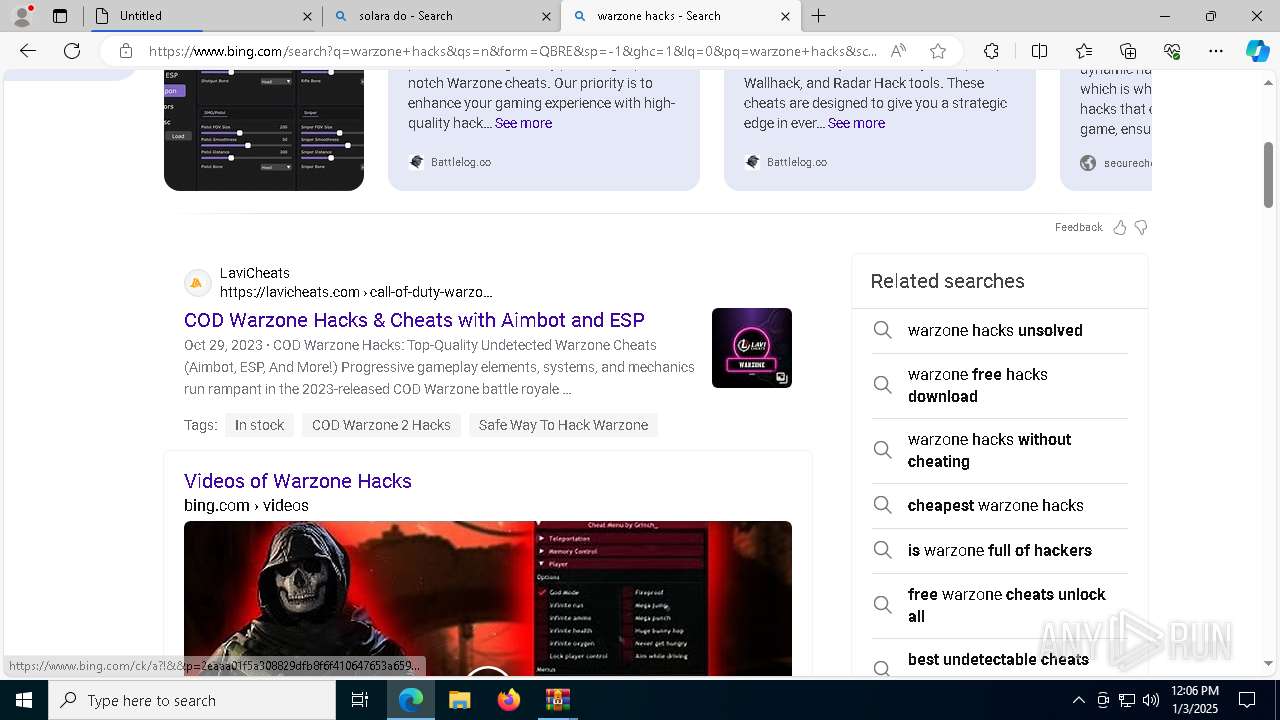Select COD Warzone 2 Hacks tag
1280x720 pixels.
pyautogui.click(x=381, y=425)
